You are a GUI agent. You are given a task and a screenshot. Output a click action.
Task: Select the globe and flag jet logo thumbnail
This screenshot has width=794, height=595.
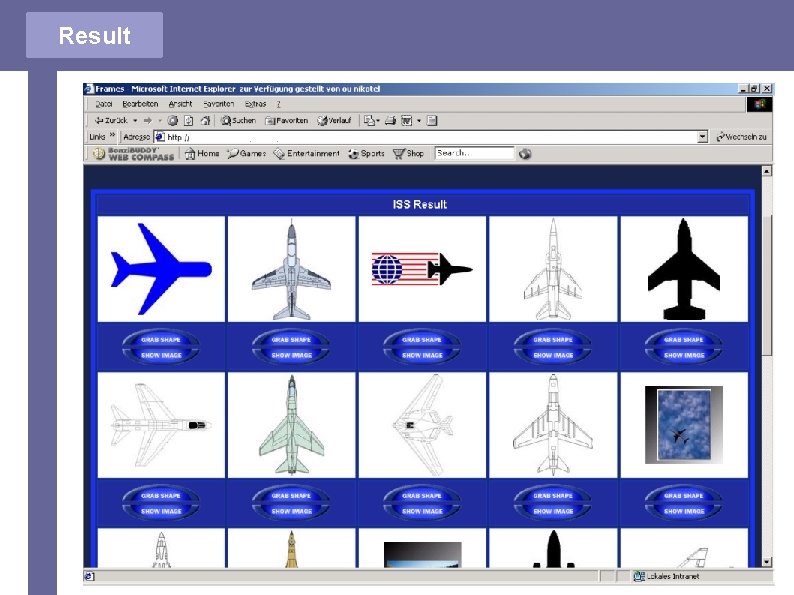(422, 269)
